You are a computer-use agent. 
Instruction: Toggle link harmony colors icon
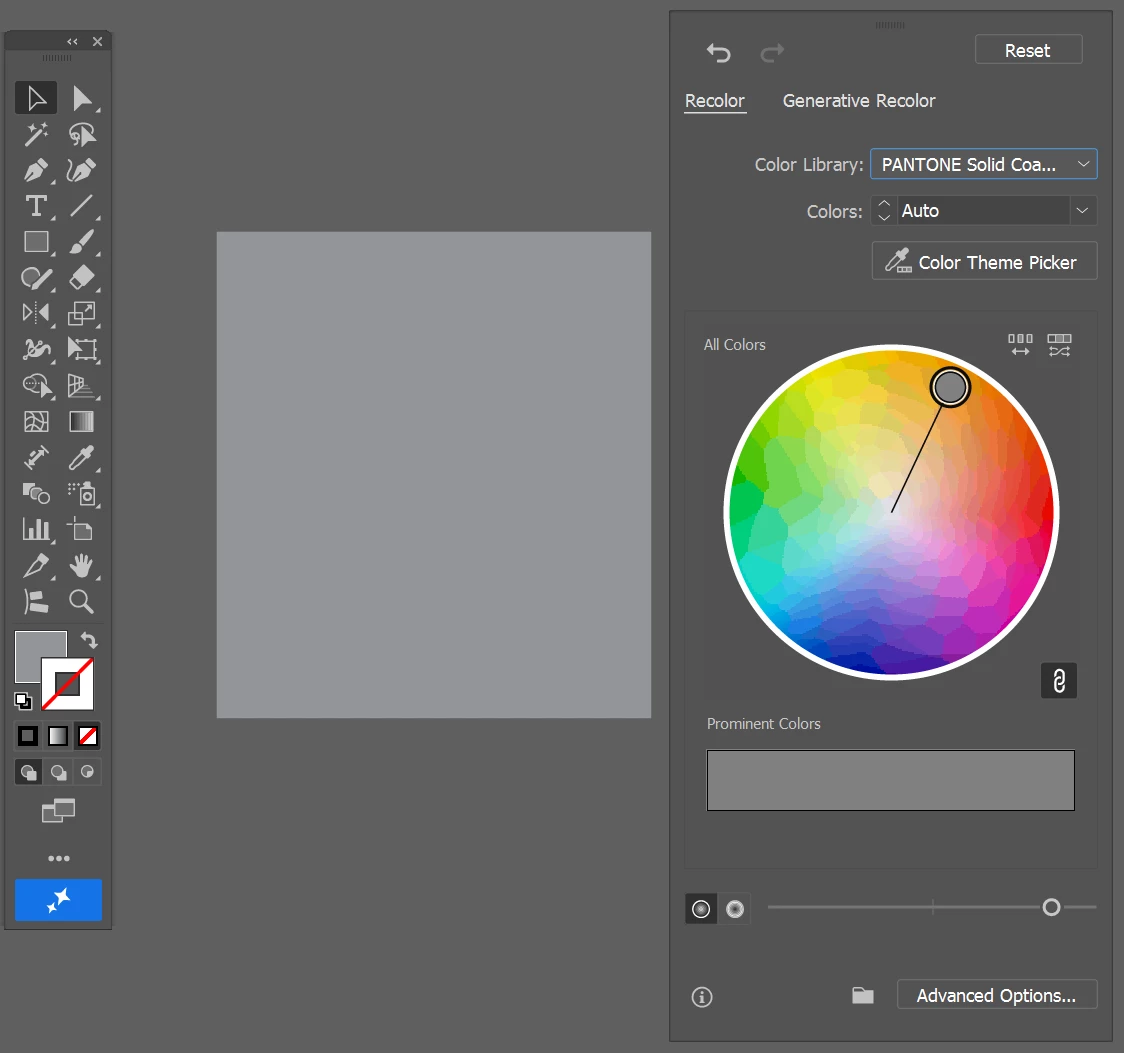[x=1059, y=680]
